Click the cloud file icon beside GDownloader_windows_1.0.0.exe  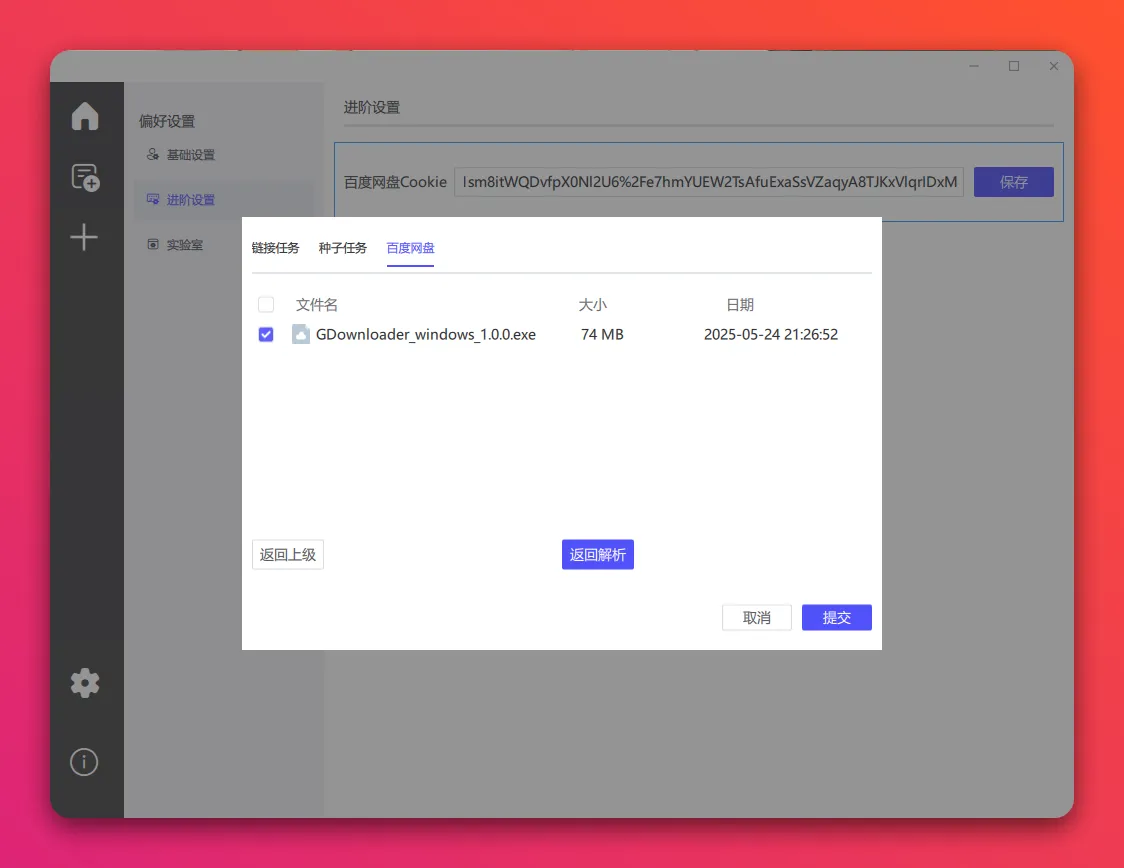click(x=301, y=335)
